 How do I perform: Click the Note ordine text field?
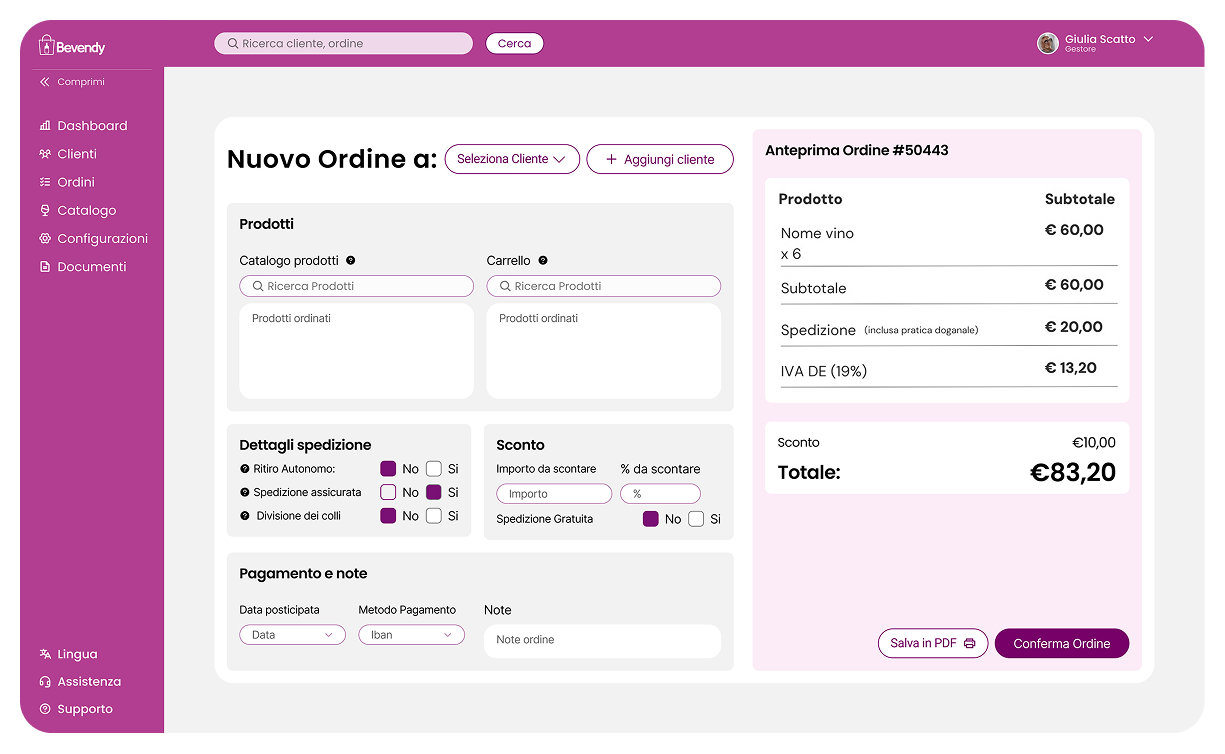602,641
